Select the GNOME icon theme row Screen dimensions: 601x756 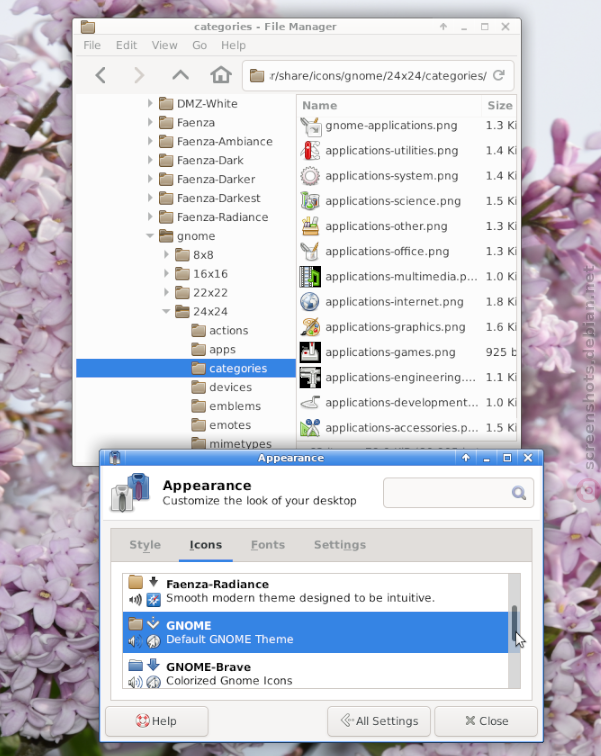pos(316,632)
